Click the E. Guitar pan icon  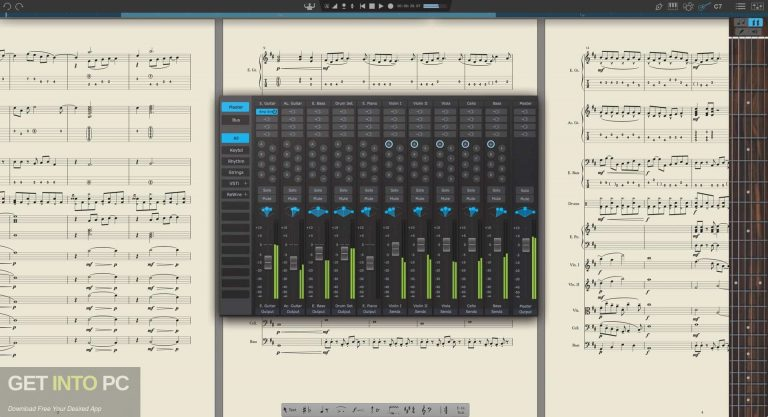(267, 212)
